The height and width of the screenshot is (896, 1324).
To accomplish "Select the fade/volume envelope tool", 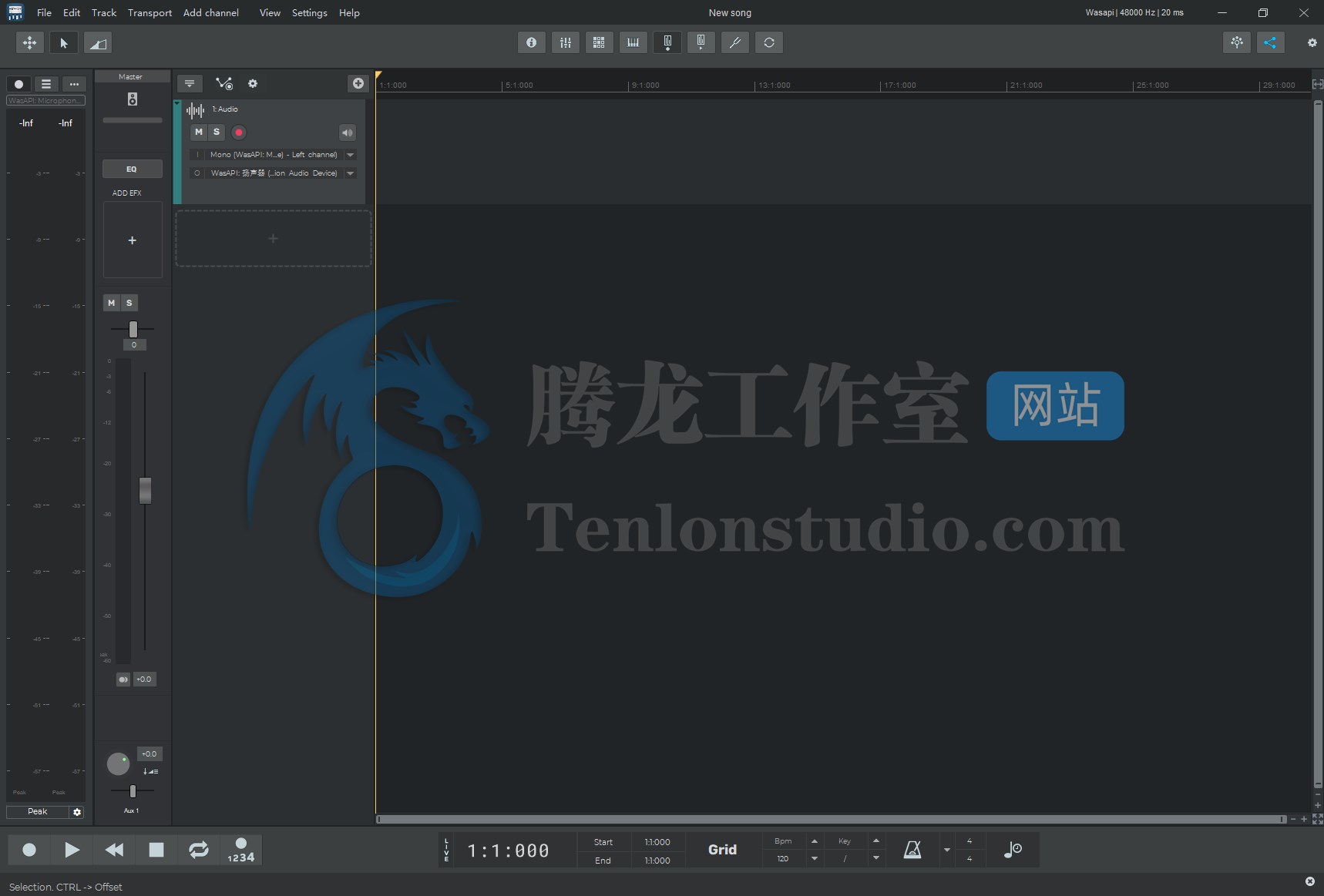I will click(x=98, y=43).
